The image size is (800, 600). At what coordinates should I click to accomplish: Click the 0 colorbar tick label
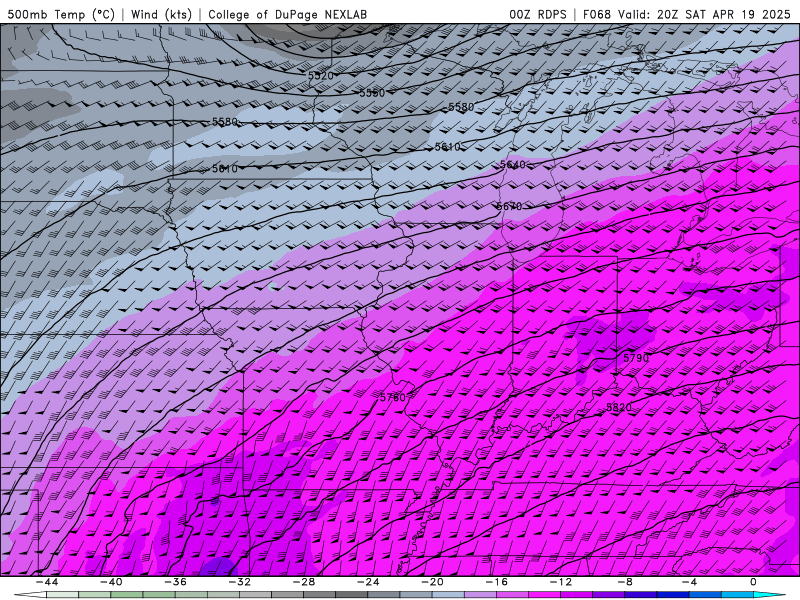(754, 582)
